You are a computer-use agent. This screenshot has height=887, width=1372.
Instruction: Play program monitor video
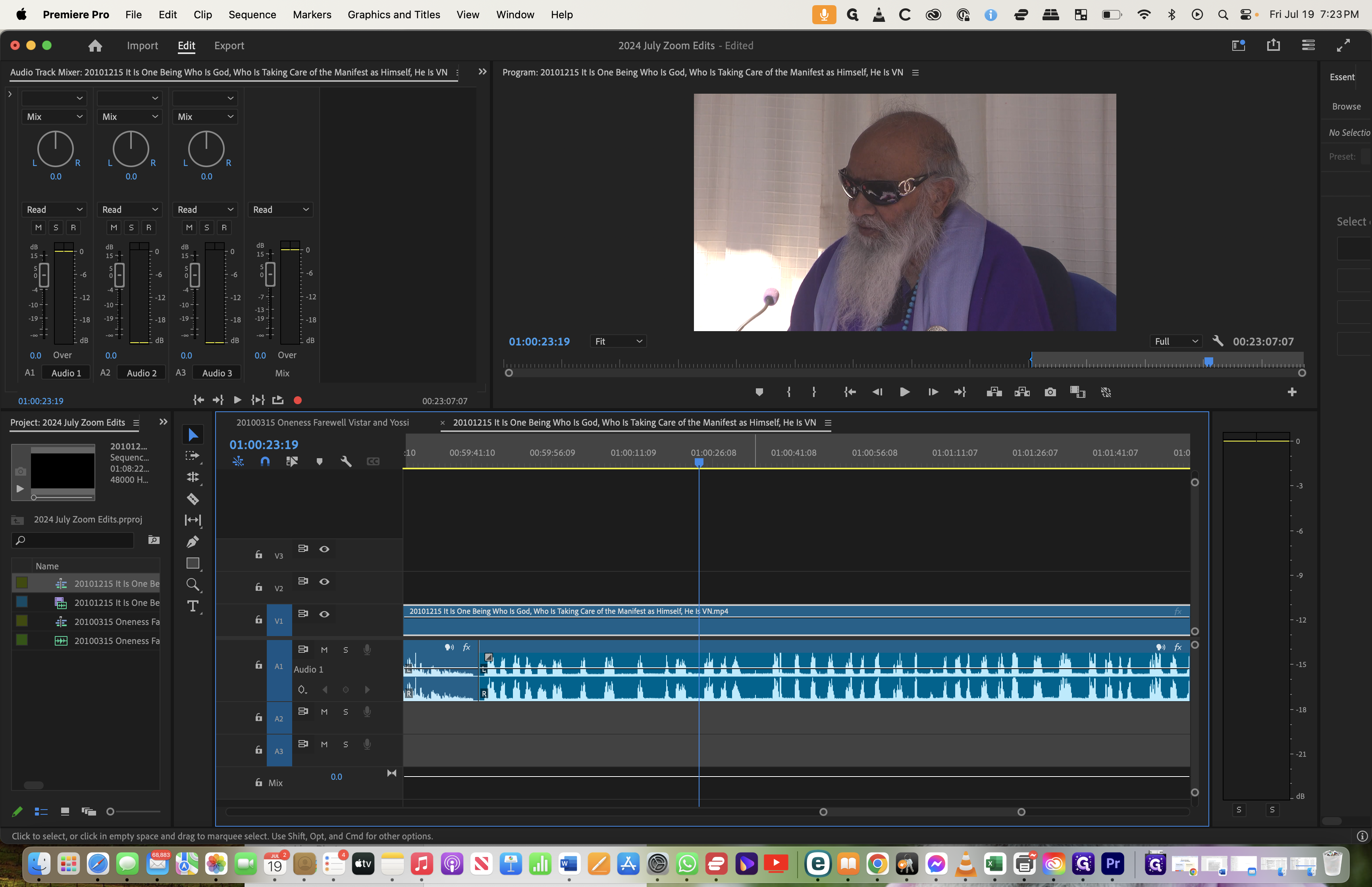tap(904, 392)
